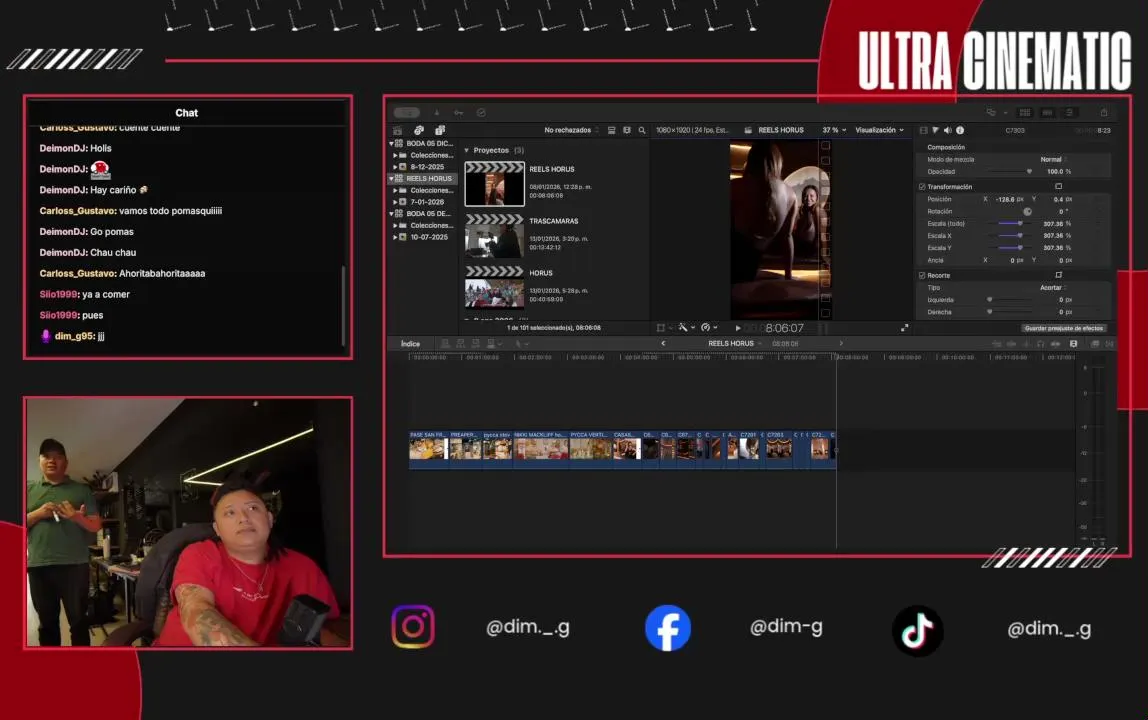This screenshot has height=720, width=1148.
Task: Select the HORUS project thumbnail
Action: pos(495,287)
